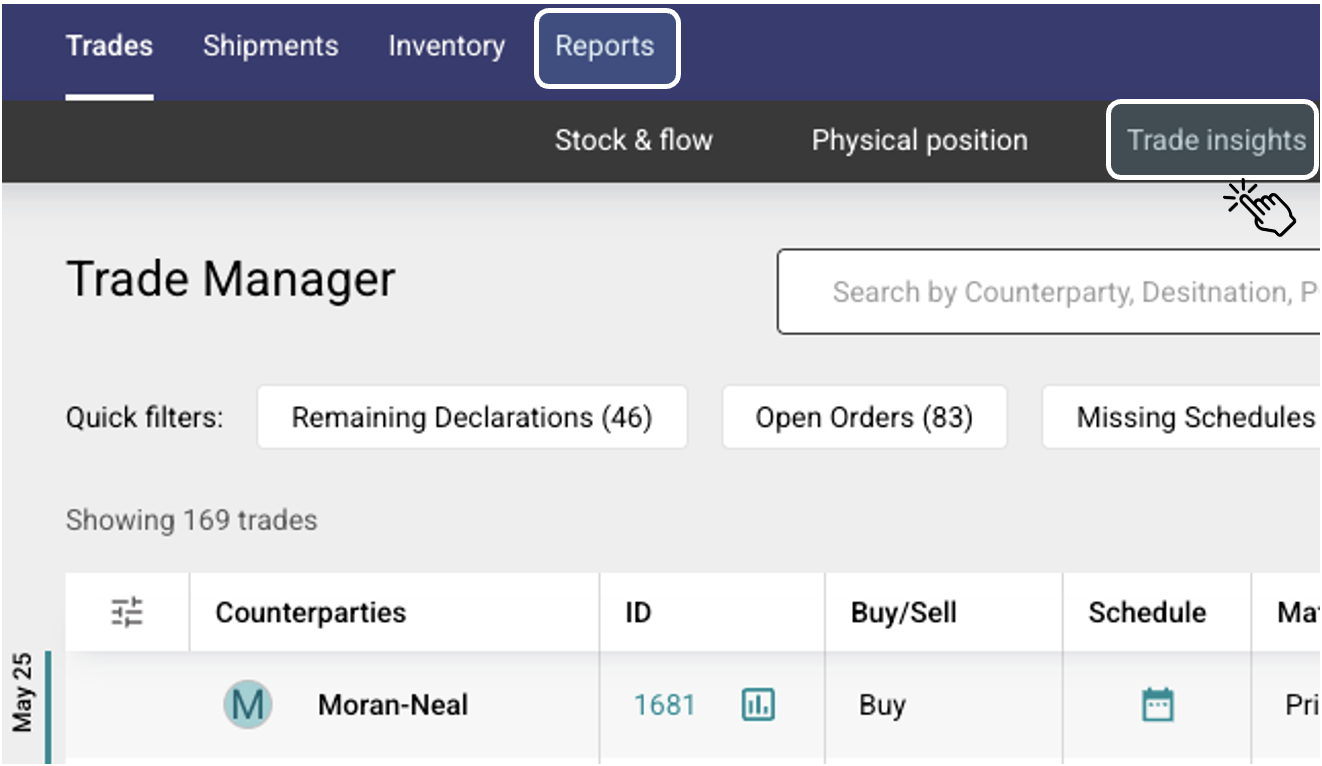The width and height of the screenshot is (1322, 766).
Task: Apply the Open Orders quick filter
Action: pos(864,417)
